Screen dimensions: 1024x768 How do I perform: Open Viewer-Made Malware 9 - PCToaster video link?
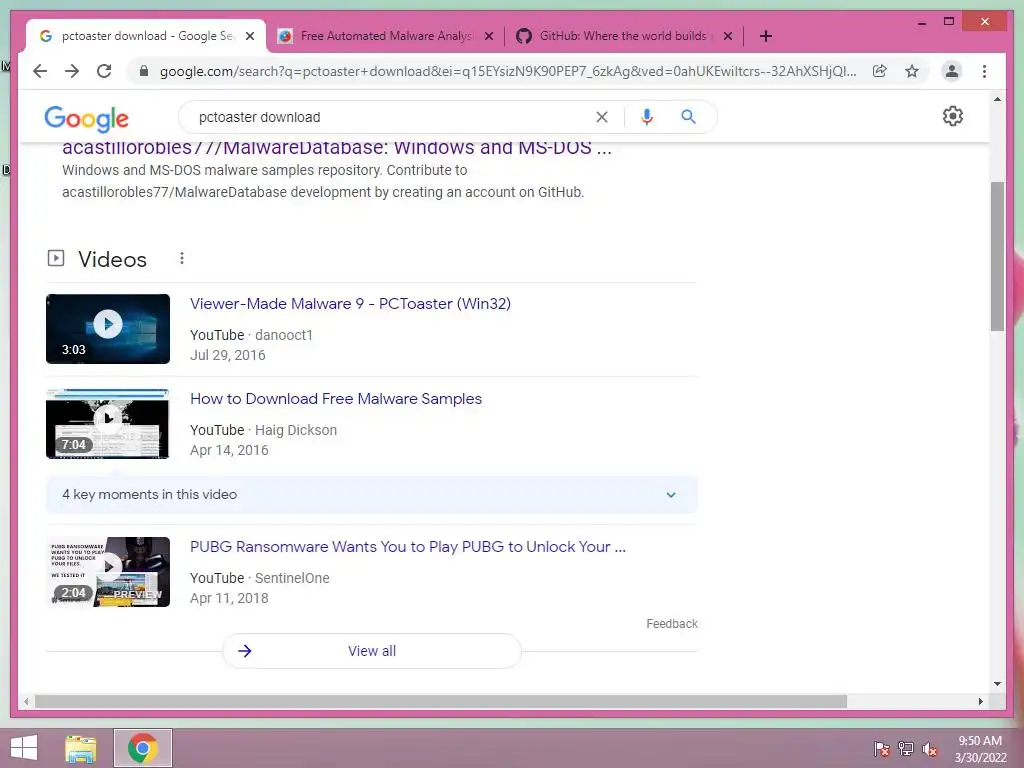pos(350,304)
